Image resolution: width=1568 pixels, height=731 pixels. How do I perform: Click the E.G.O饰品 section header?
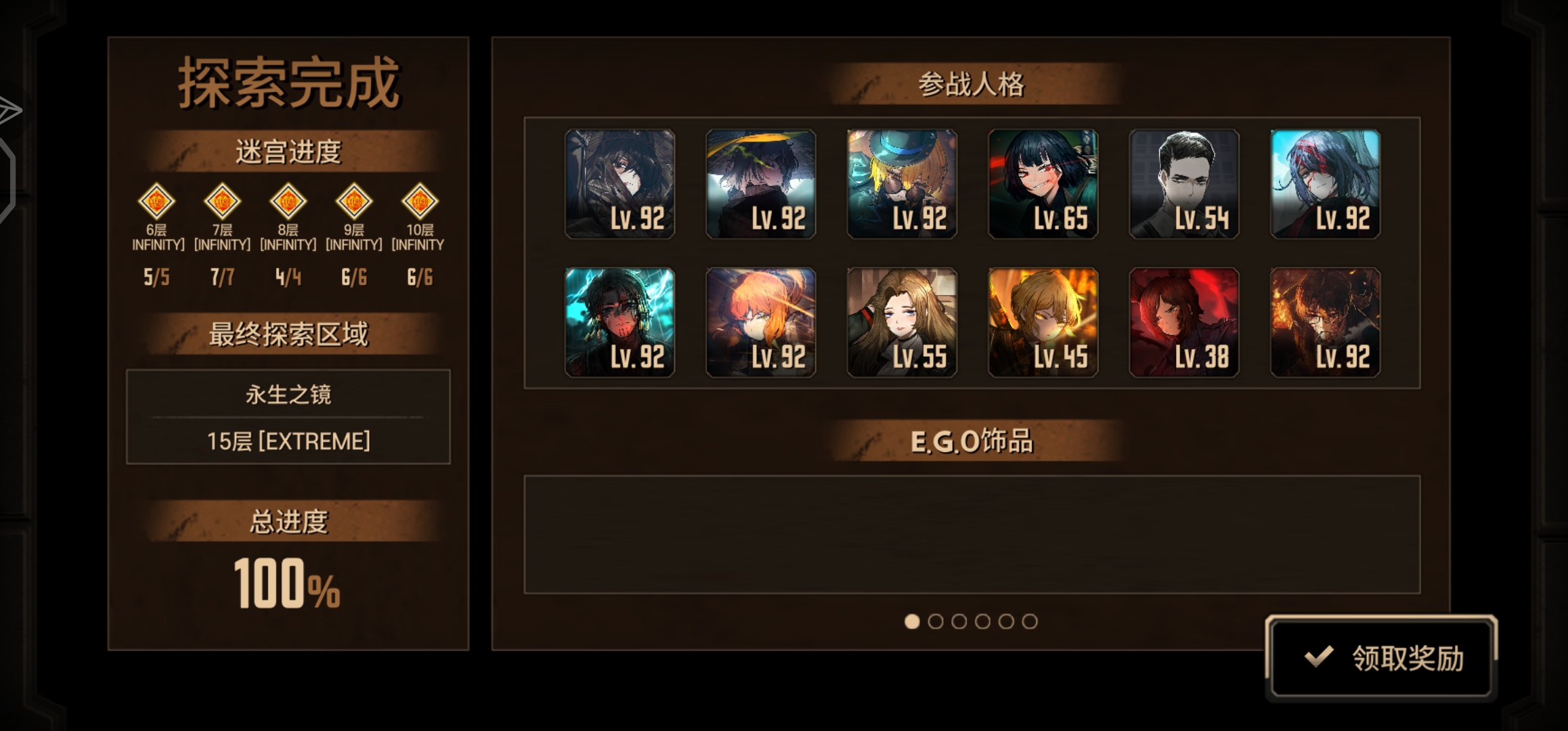pos(972,441)
